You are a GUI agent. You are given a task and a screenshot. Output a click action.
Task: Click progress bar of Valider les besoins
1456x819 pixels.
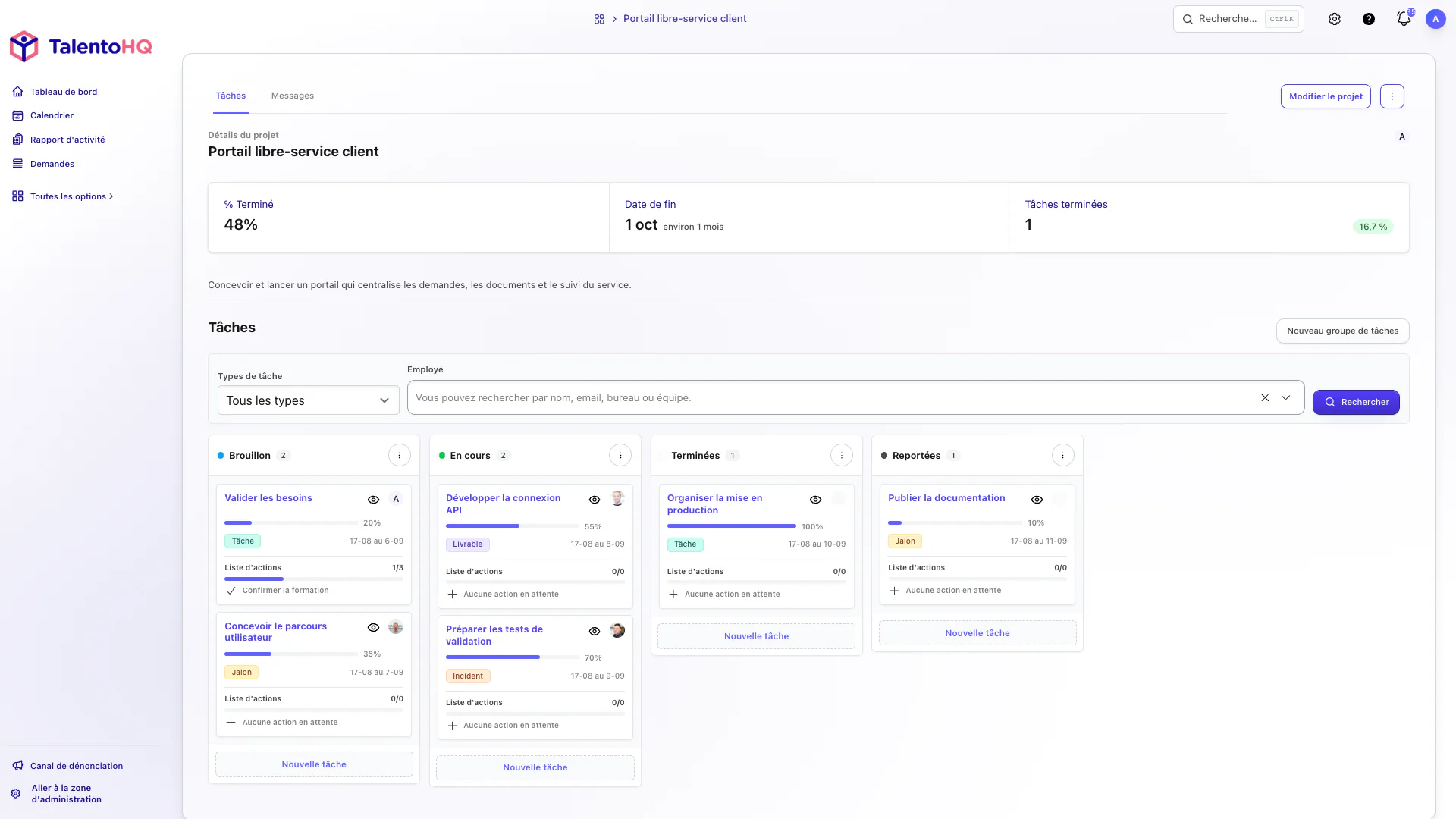click(291, 523)
